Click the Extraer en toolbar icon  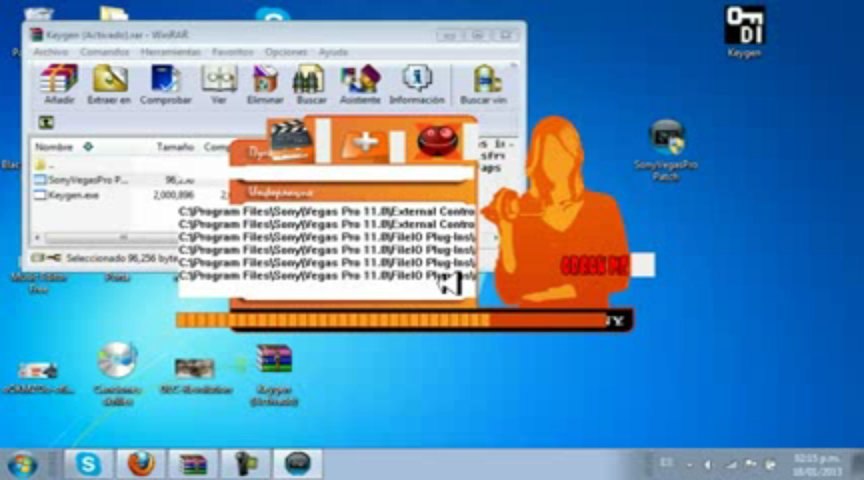coord(109,84)
